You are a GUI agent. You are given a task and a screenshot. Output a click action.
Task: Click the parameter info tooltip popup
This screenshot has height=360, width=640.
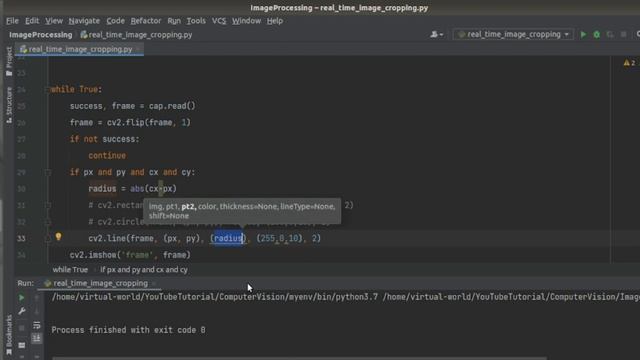pos(242,211)
